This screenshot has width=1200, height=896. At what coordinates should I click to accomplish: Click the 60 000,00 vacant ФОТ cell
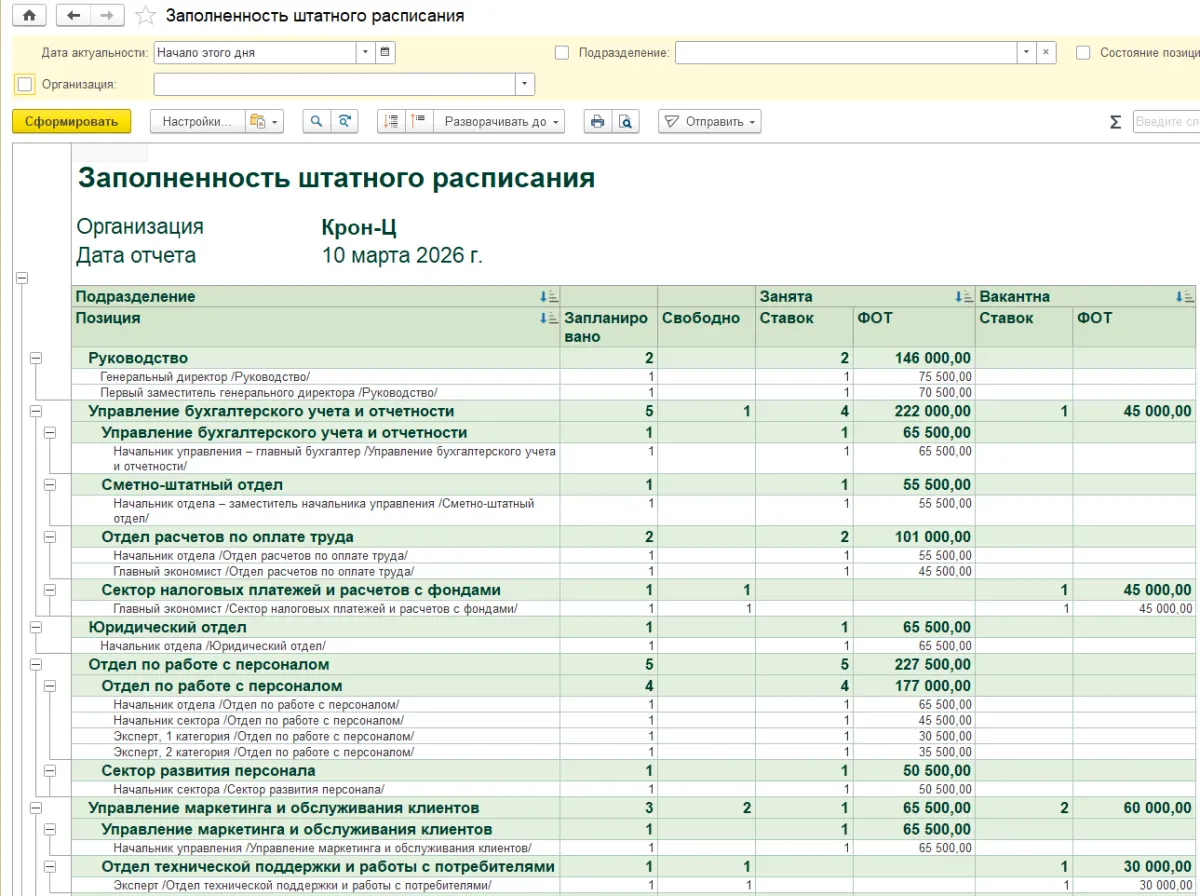pos(1133,807)
